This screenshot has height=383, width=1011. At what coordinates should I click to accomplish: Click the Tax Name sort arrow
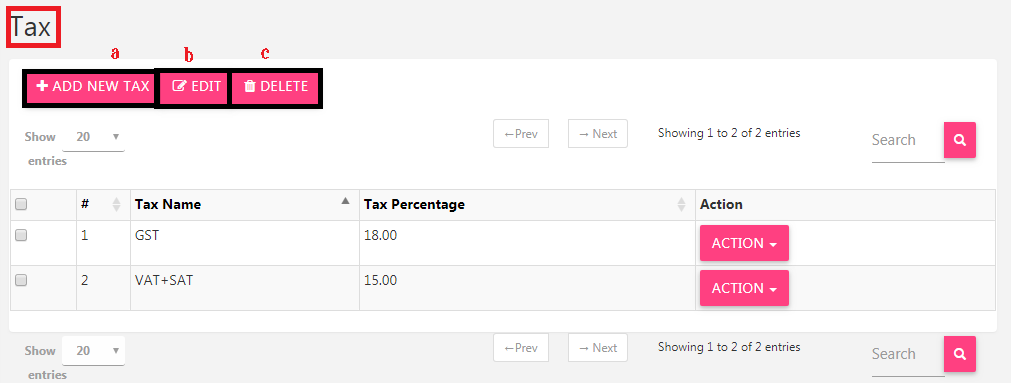346,201
